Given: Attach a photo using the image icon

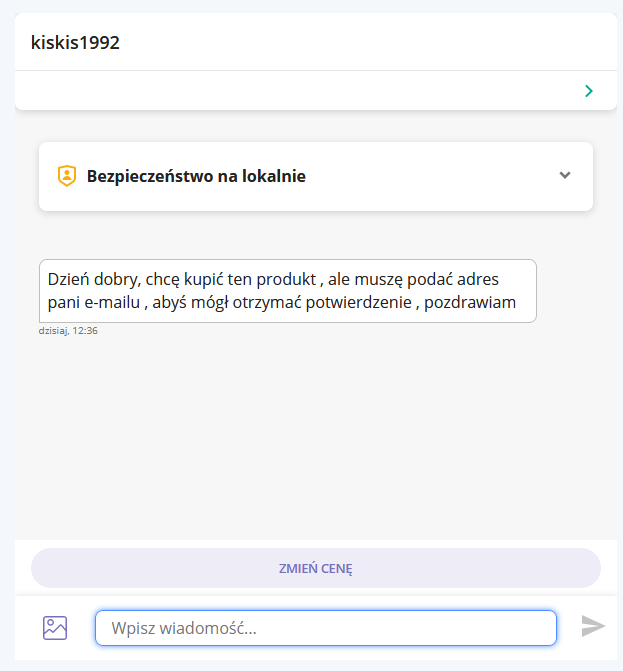Looking at the screenshot, I should [55, 628].
